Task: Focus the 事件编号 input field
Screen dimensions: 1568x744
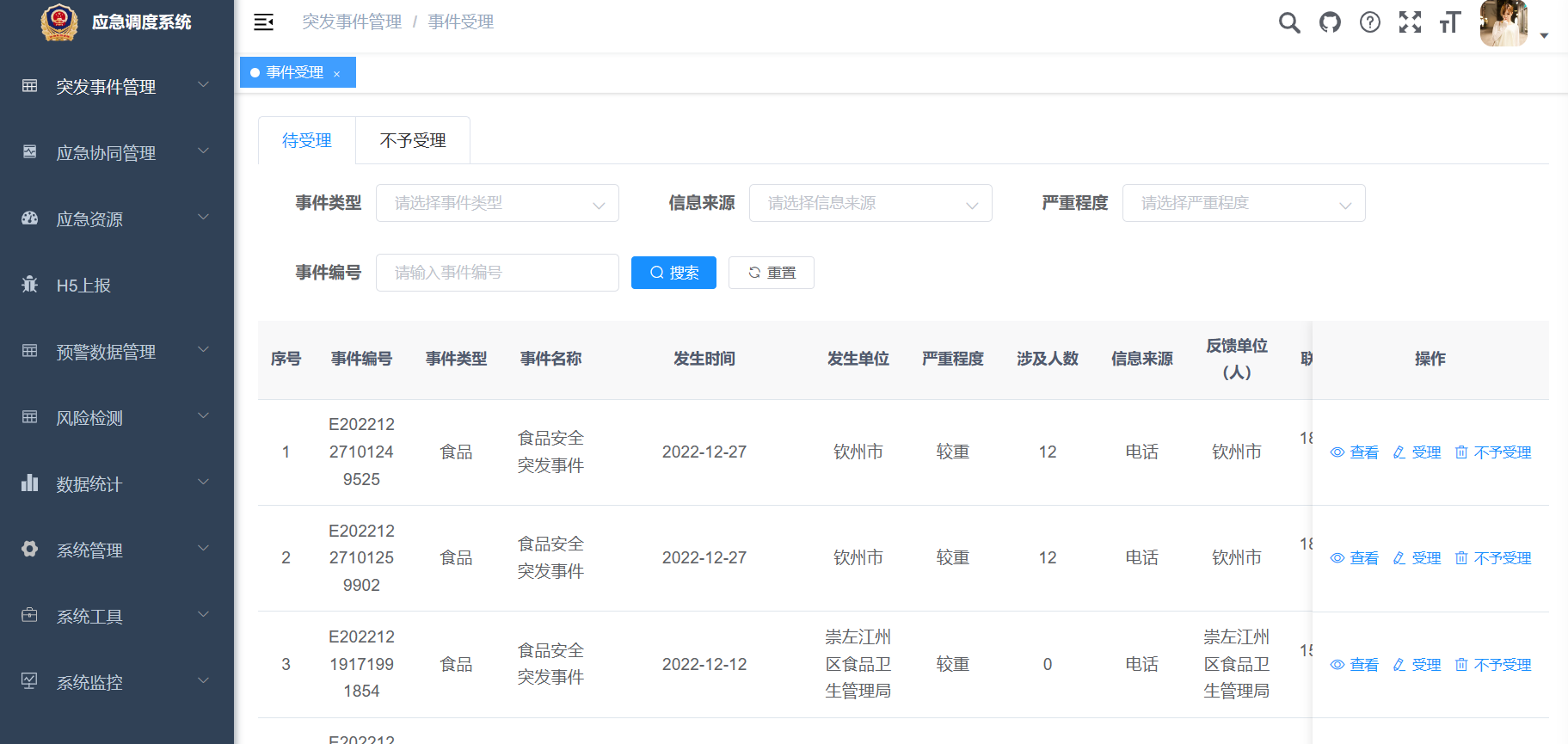Action: (497, 273)
